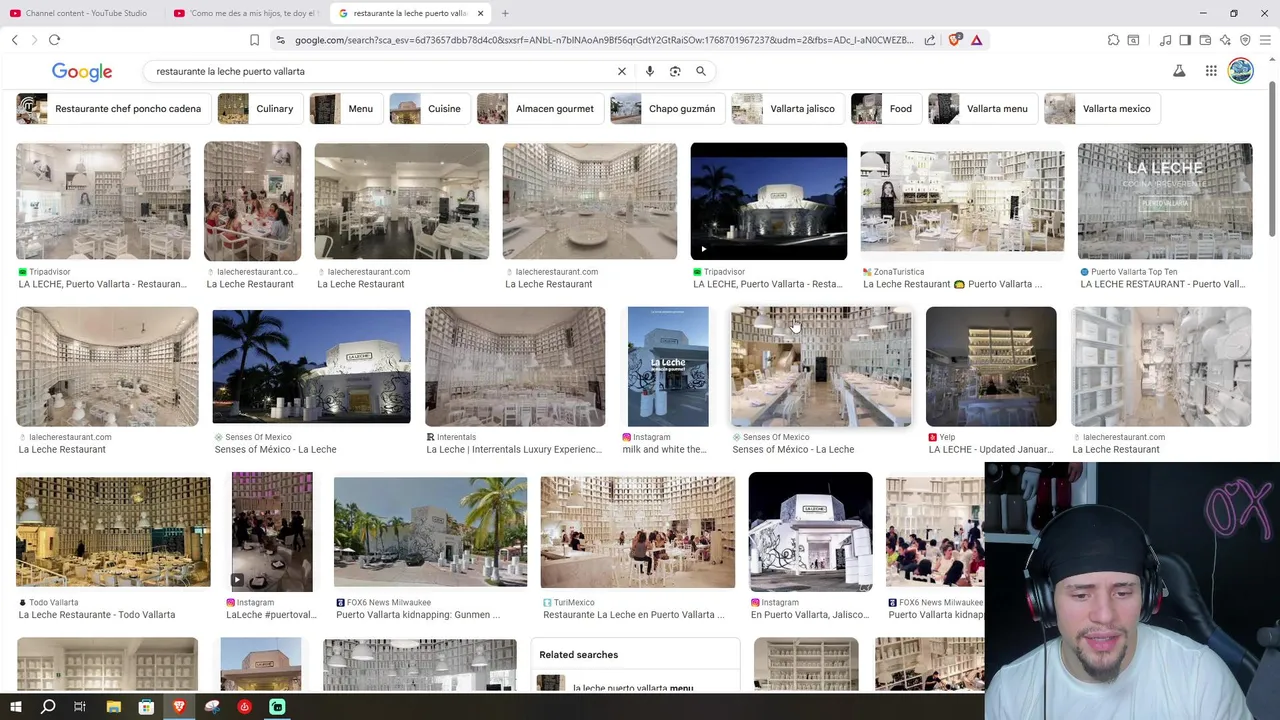Screen dimensions: 1280x720
Task: Open the share icon in address bar
Action: (x=930, y=40)
